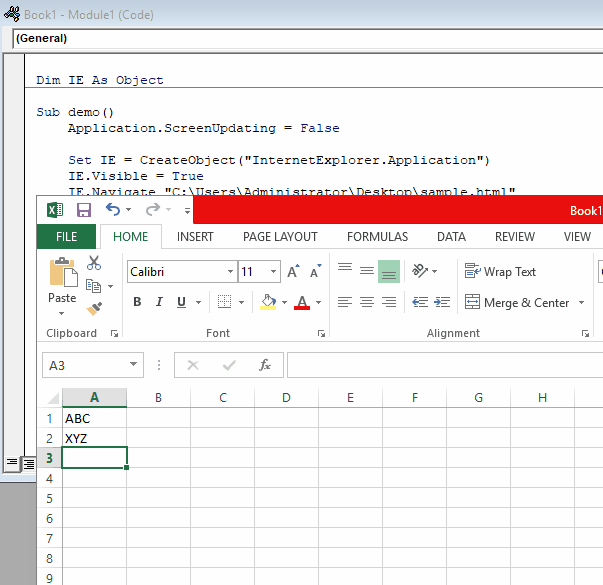
Task: Toggle the highlighted Bottom Align button
Action: (x=389, y=272)
